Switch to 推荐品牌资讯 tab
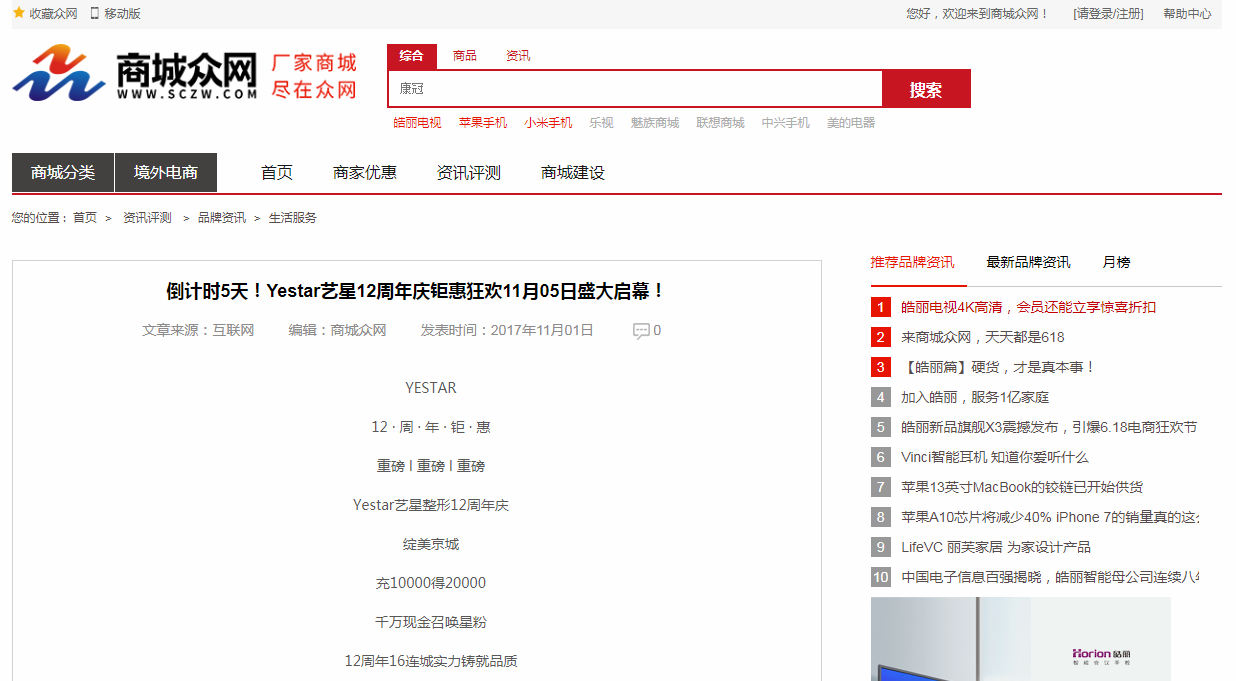This screenshot has width=1236, height=681. coord(912,262)
